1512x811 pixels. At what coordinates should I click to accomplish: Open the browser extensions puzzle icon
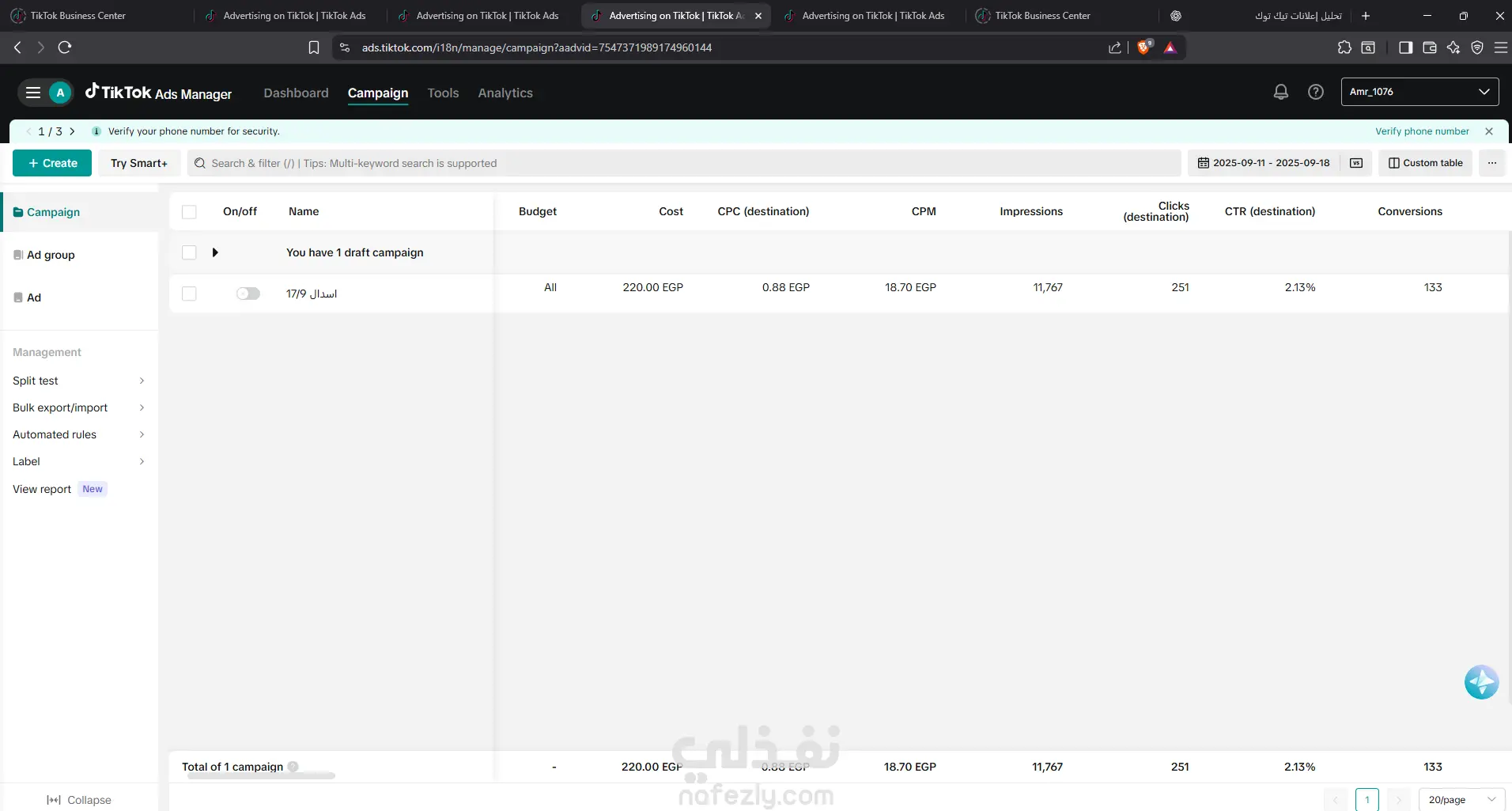tap(1344, 47)
